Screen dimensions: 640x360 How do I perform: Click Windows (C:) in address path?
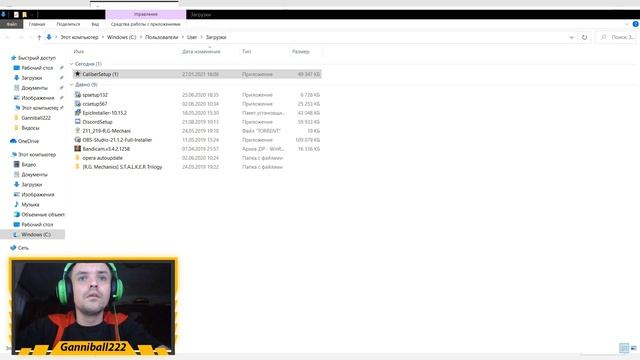tap(121, 38)
